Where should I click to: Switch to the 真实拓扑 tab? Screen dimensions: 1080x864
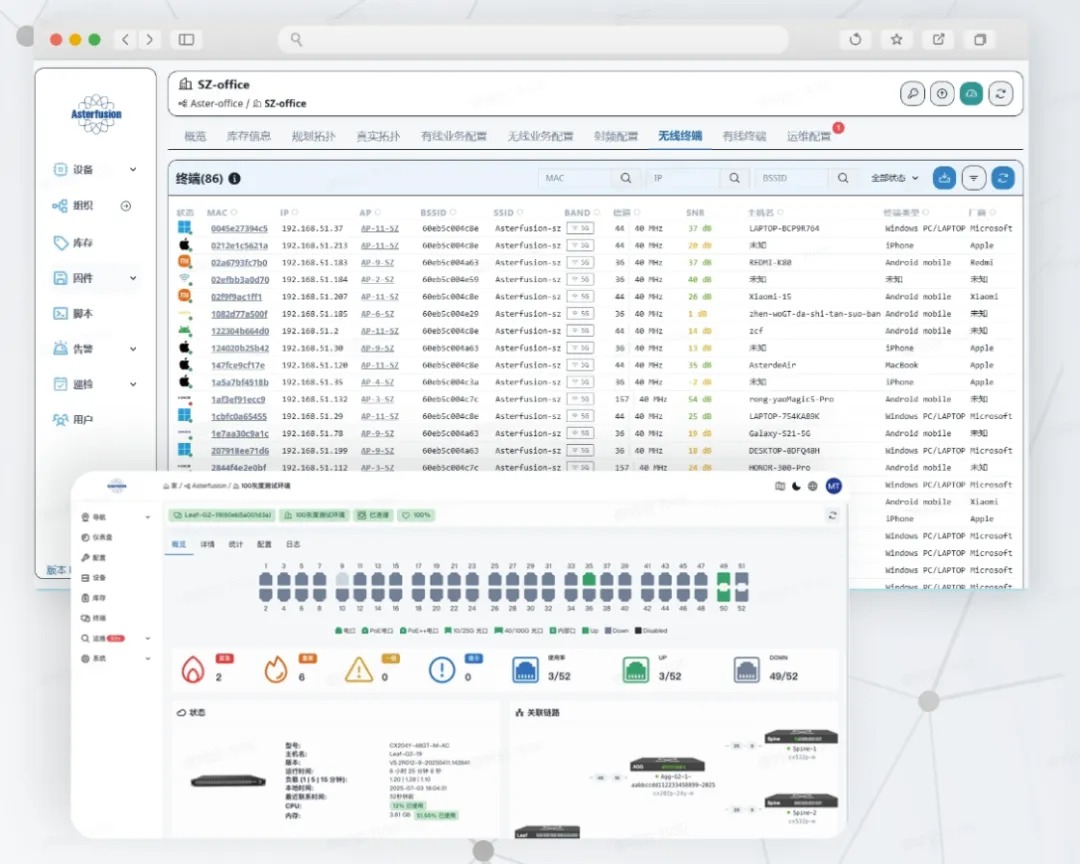tap(377, 136)
